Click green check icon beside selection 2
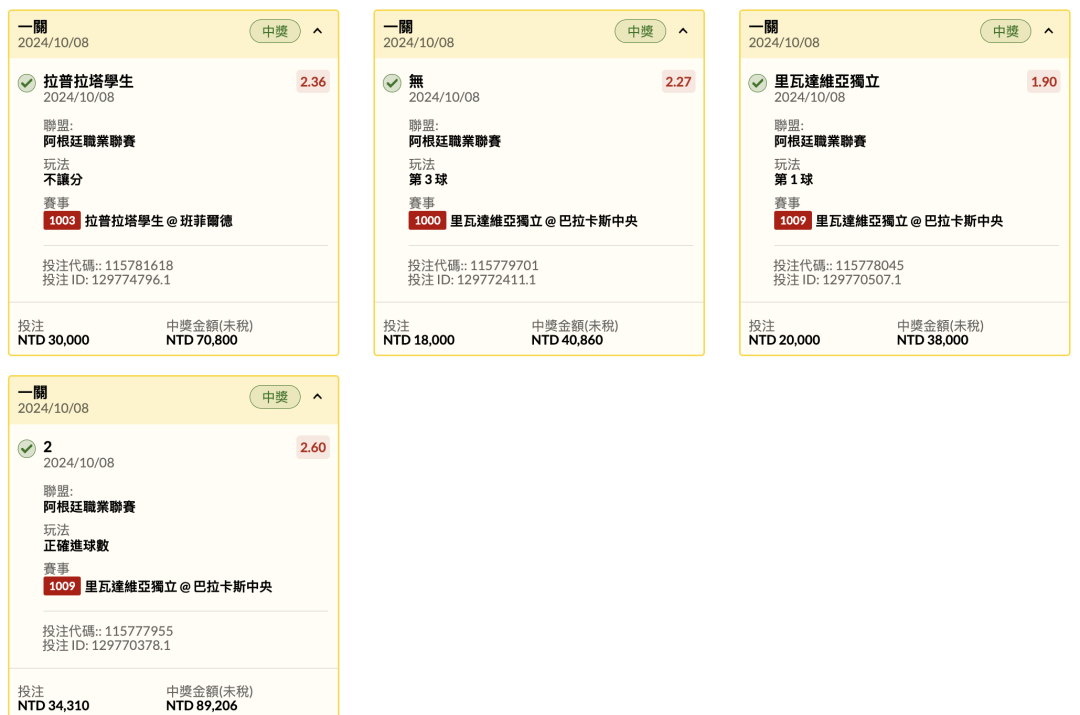Viewport: 1080px width, 715px height. coord(27,449)
